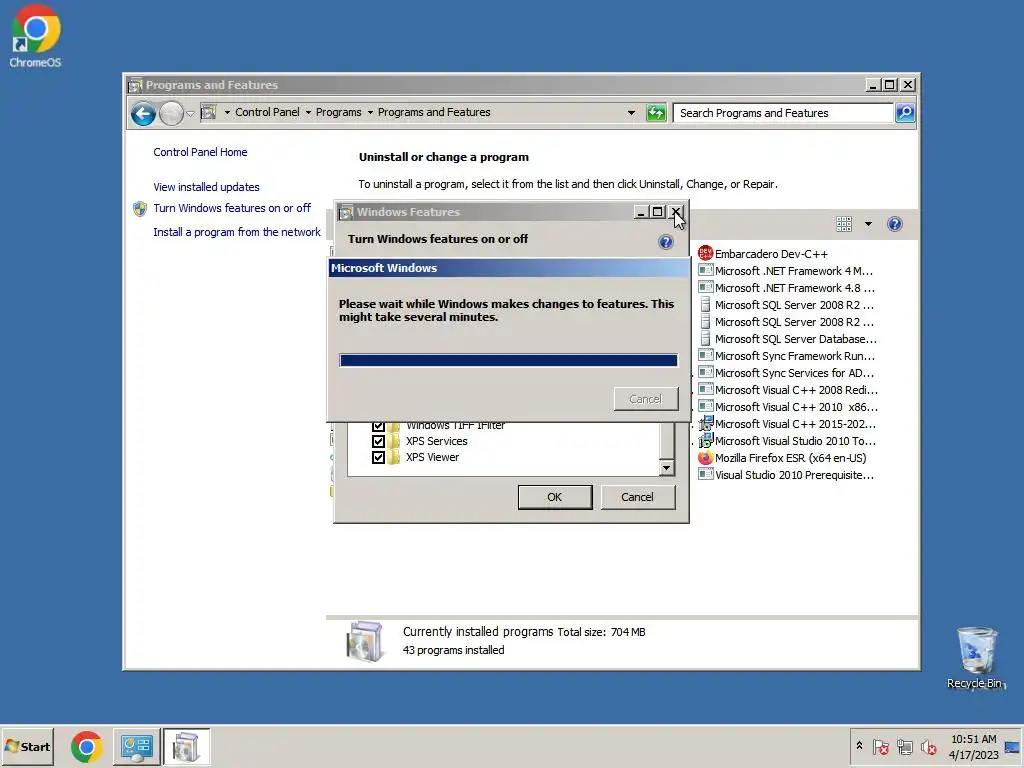Select Microsoft Visual C++ 2010 x86 entry

(788, 407)
